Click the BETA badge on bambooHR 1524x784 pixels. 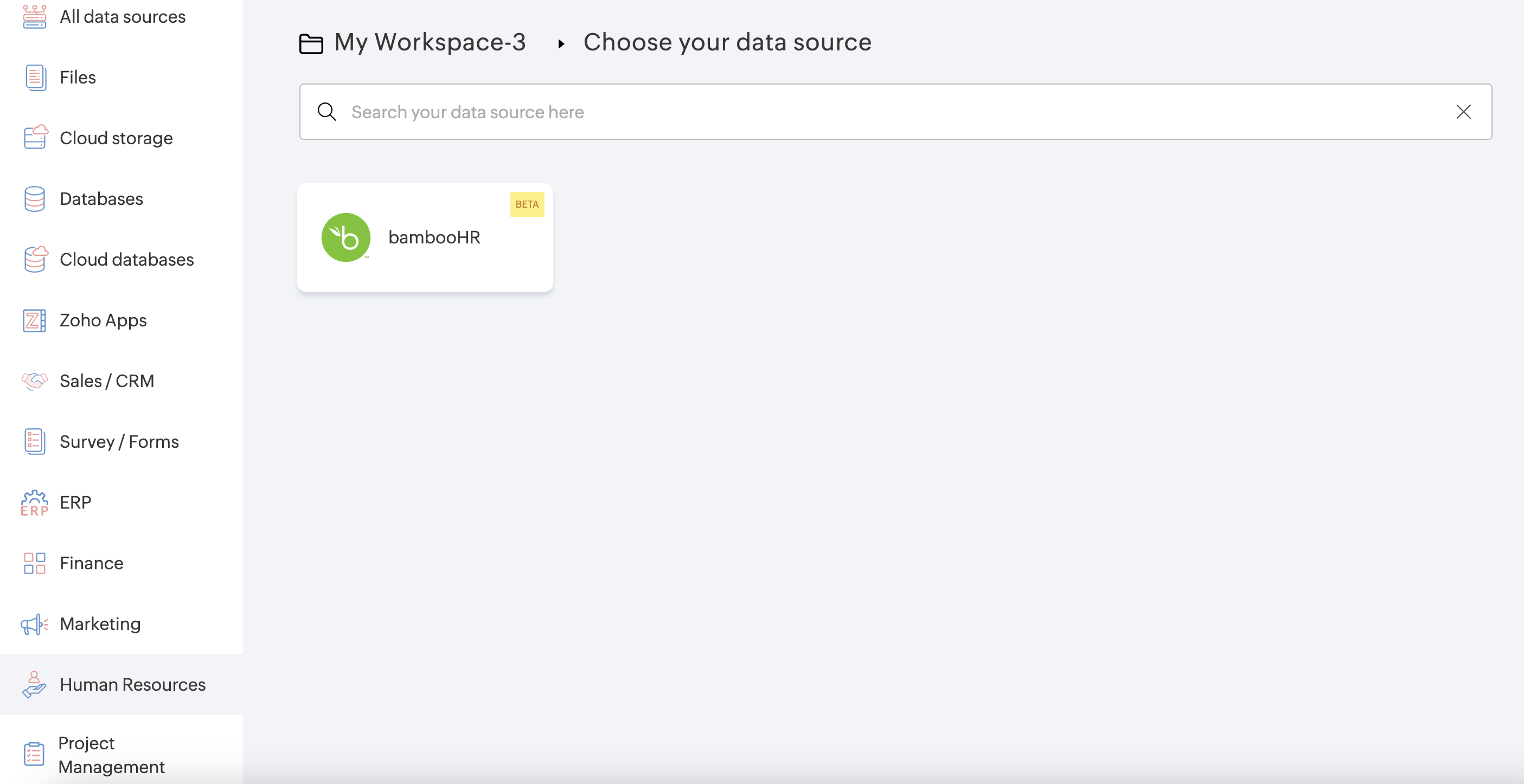click(x=527, y=204)
